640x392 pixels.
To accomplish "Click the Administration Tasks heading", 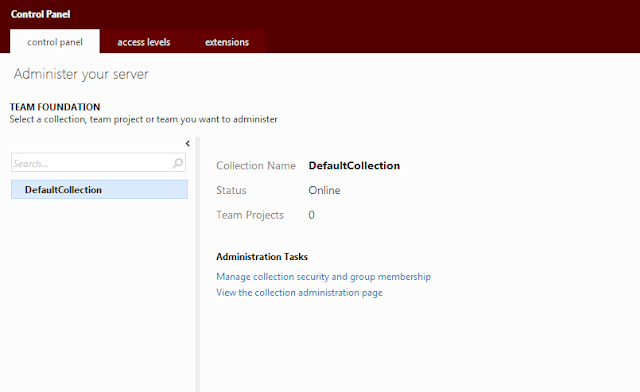I will pos(262,256).
